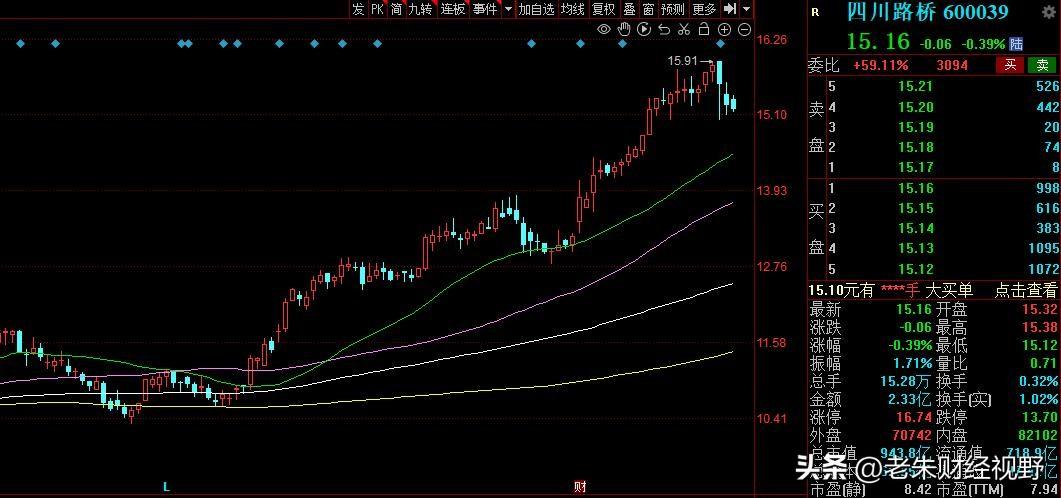The height and width of the screenshot is (498, 1061).
Task: Click the red 买 buy button
Action: click(x=1010, y=65)
